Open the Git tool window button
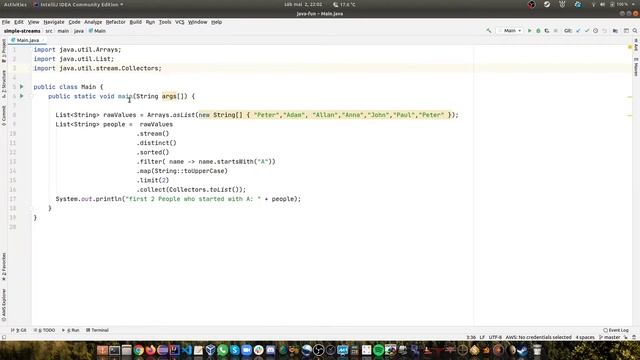 pos(19,330)
